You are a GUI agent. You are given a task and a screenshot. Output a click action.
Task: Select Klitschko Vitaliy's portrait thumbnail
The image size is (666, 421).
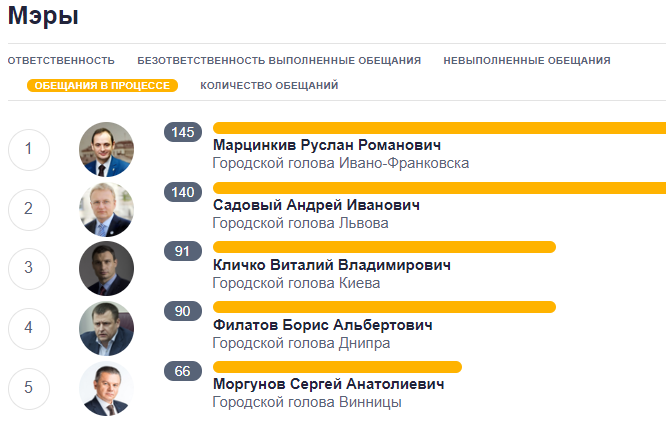106,268
